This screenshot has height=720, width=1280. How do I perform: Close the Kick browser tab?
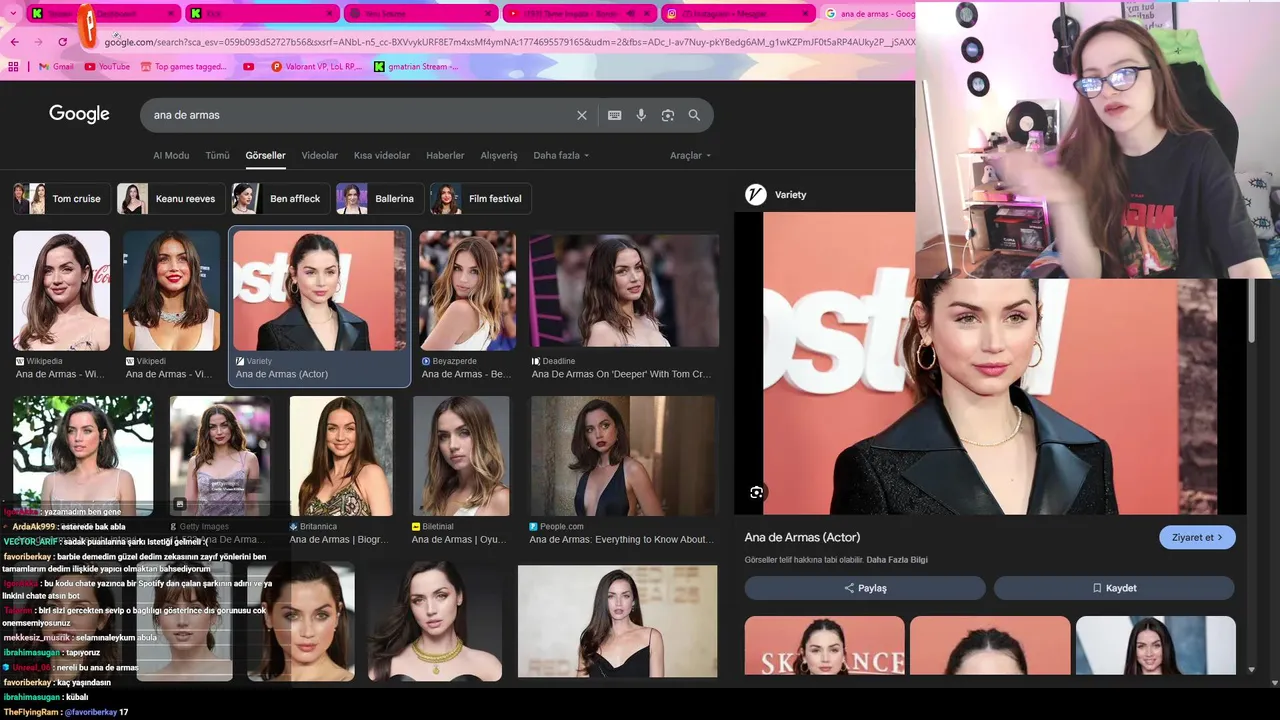click(330, 14)
